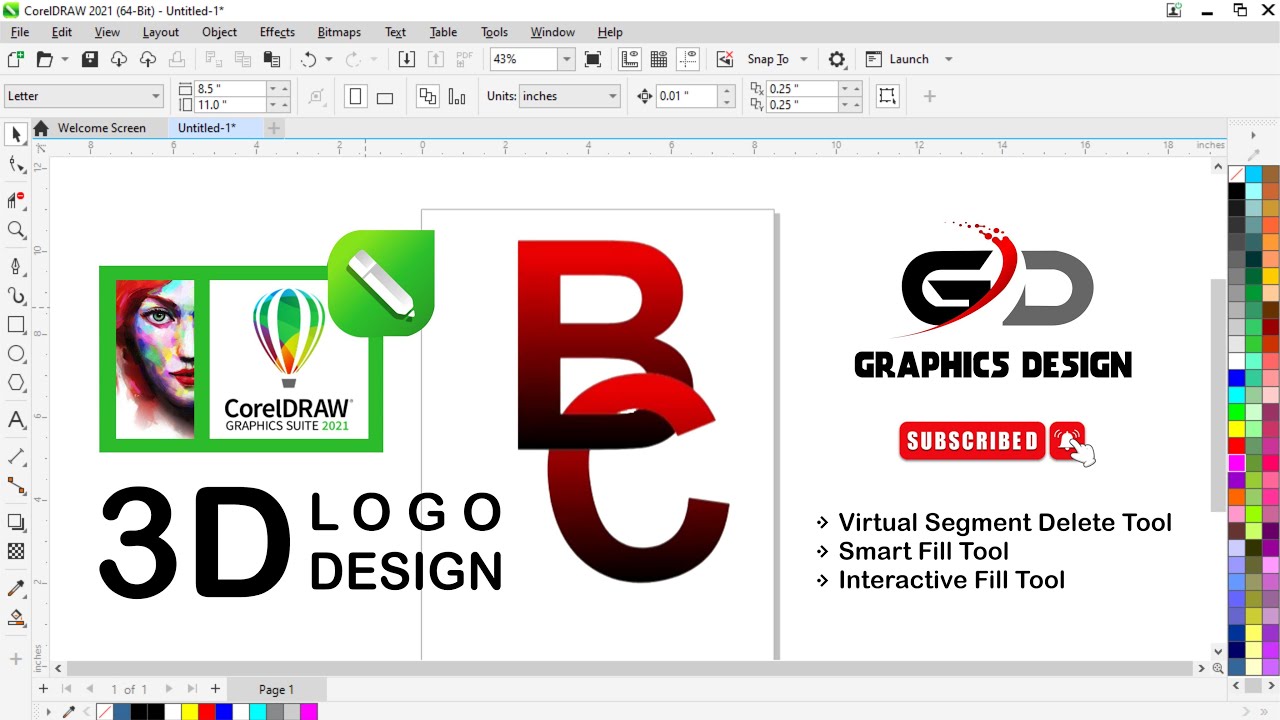1280x720 pixels.
Task: Toggle show grid
Action: [659, 59]
